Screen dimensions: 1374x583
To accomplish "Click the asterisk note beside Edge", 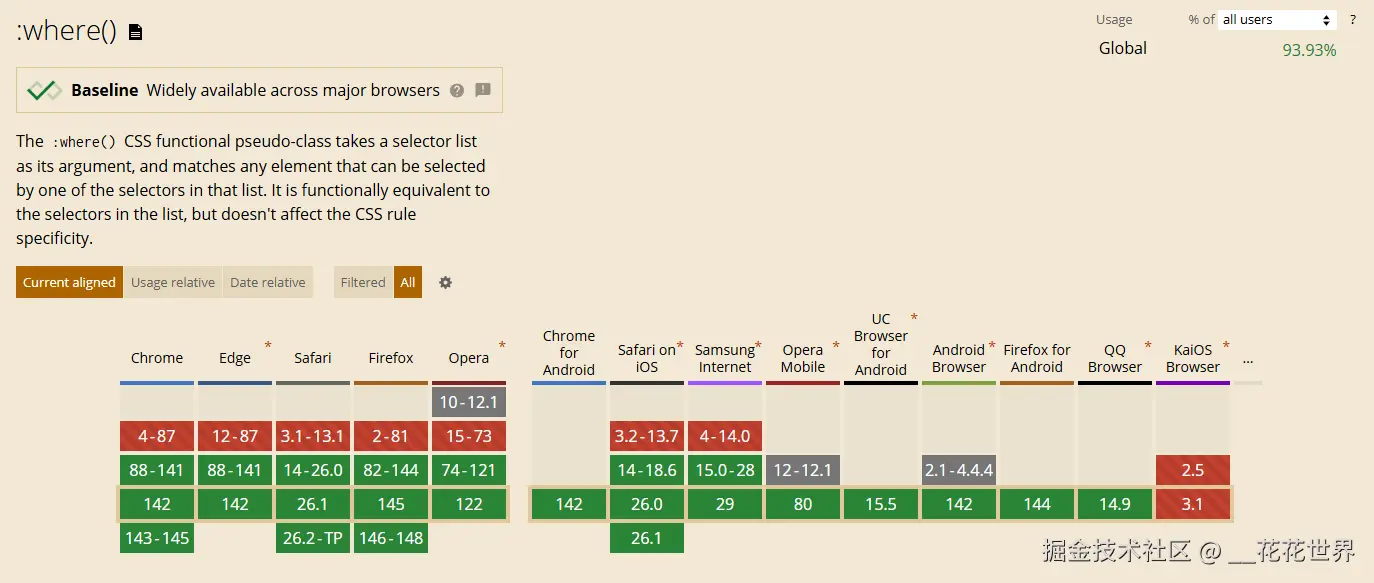I will tap(268, 346).
